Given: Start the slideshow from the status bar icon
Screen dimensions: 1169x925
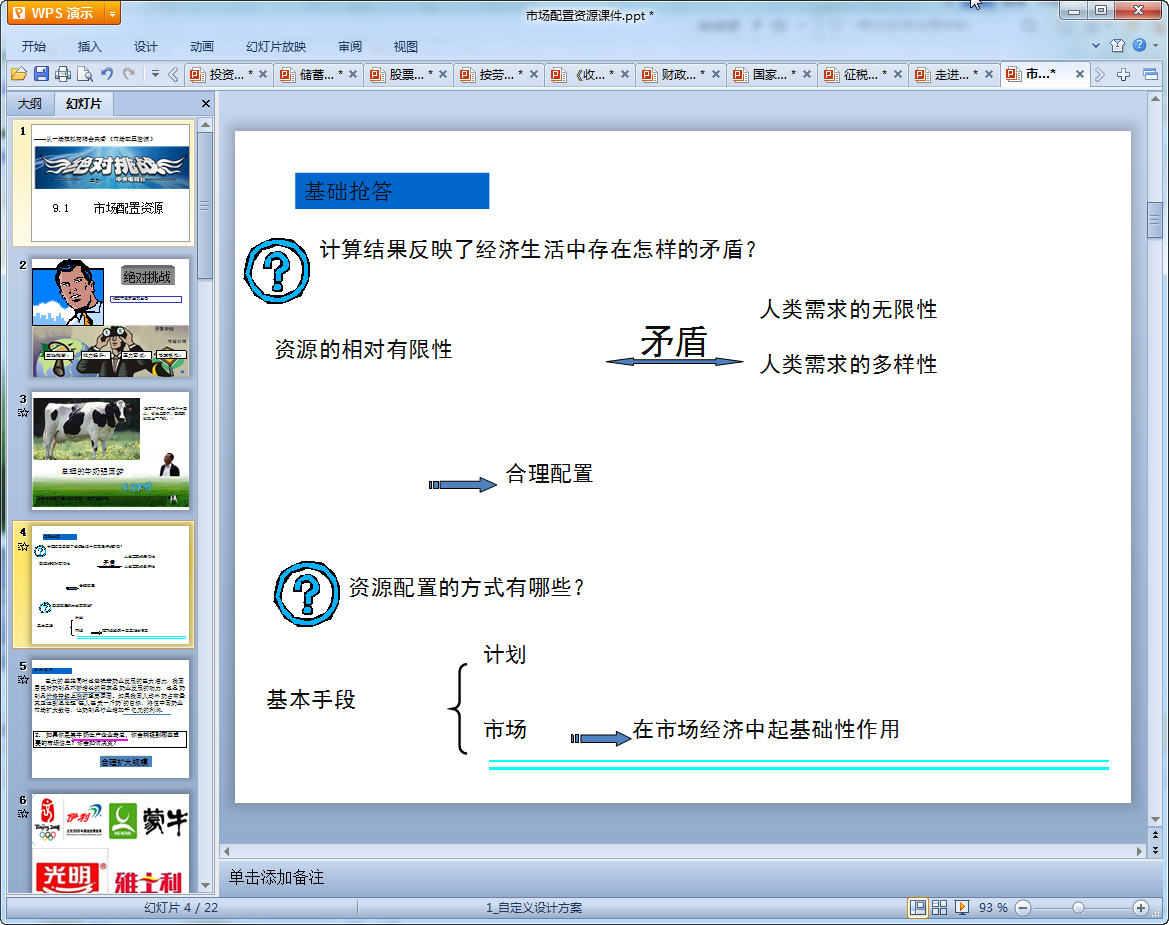Looking at the screenshot, I should (962, 907).
